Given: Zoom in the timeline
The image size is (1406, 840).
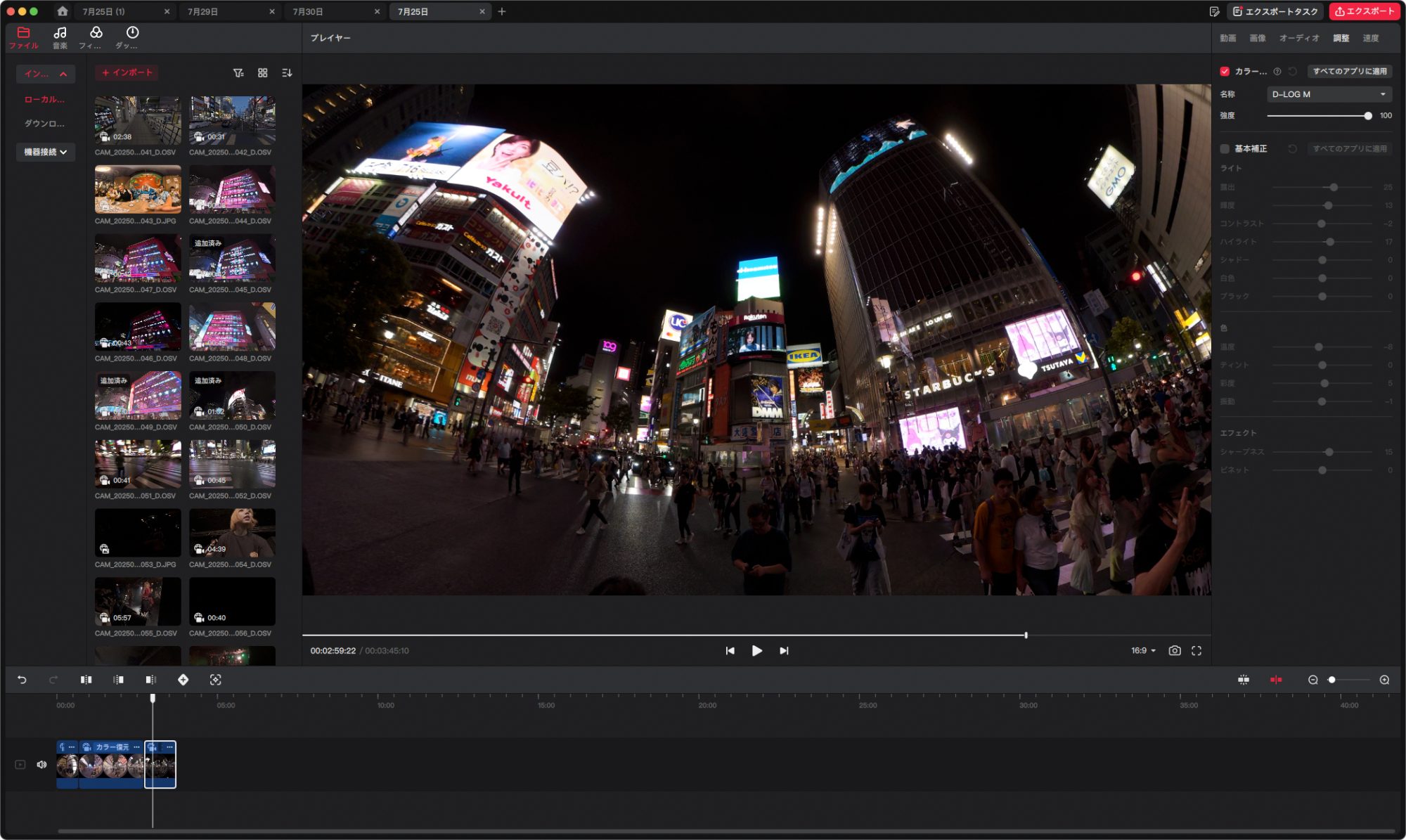Looking at the screenshot, I should [1384, 680].
